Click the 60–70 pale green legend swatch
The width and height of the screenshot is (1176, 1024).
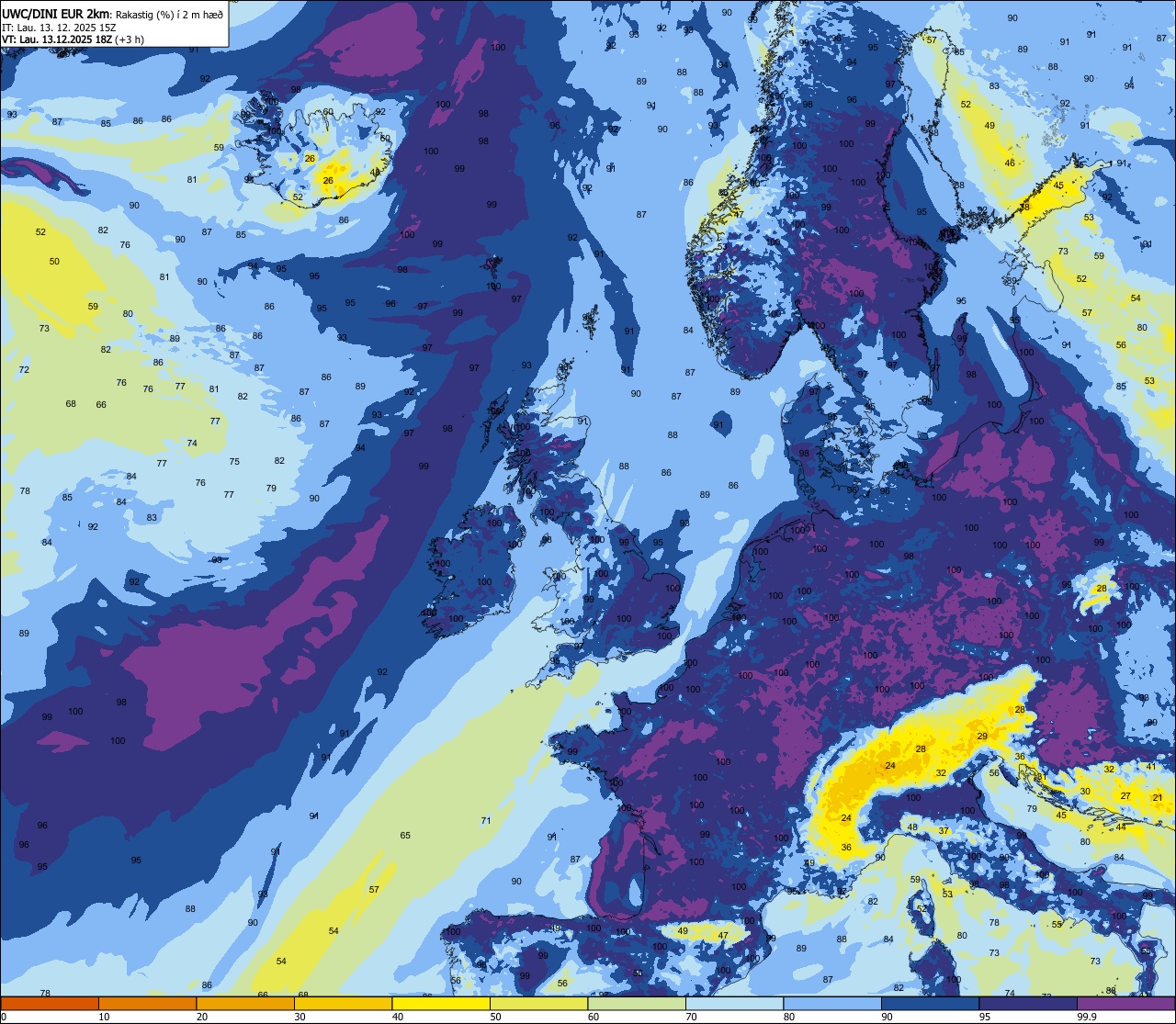tap(637, 1004)
